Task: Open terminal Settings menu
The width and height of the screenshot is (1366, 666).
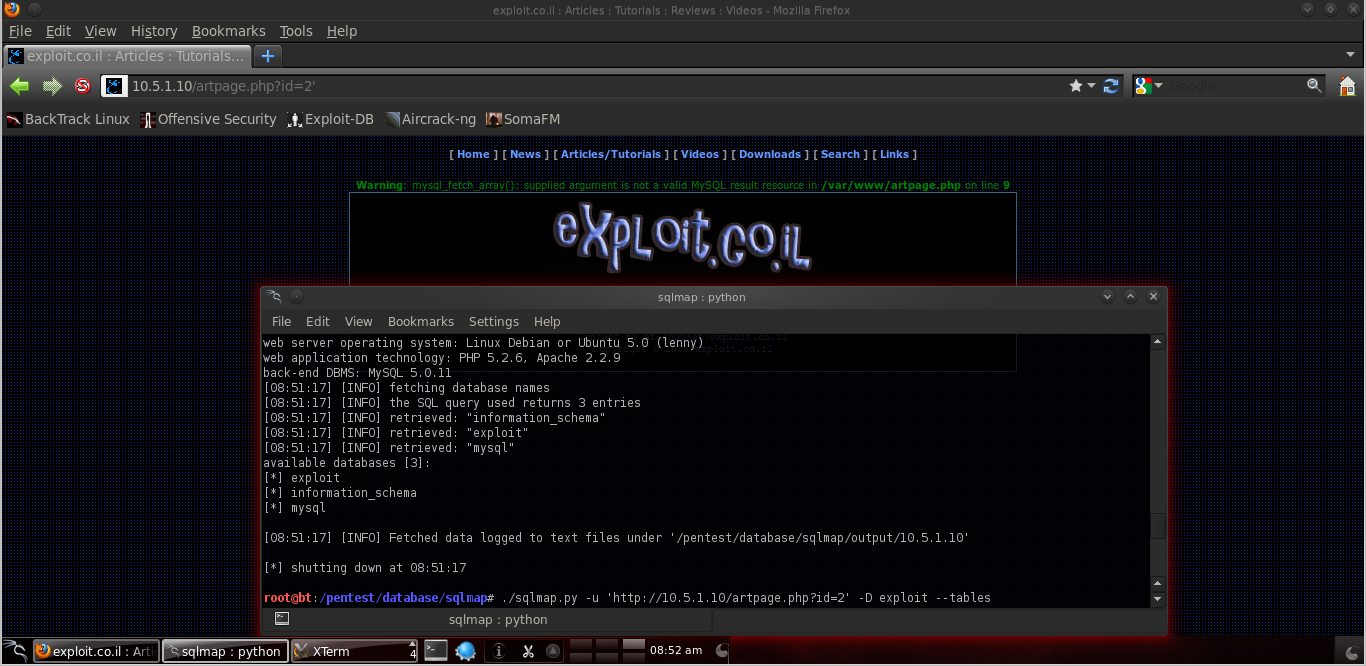Action: click(x=494, y=321)
